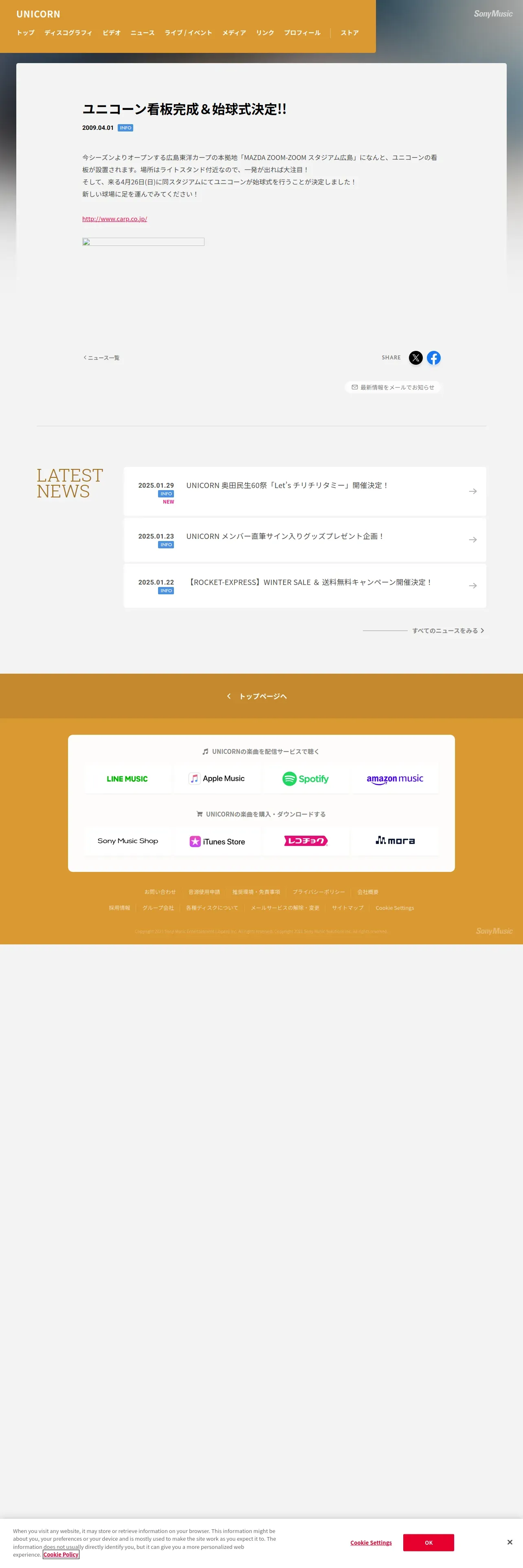523x1568 pixels.
Task: Click 会社概要 footer link
Action: (368, 892)
